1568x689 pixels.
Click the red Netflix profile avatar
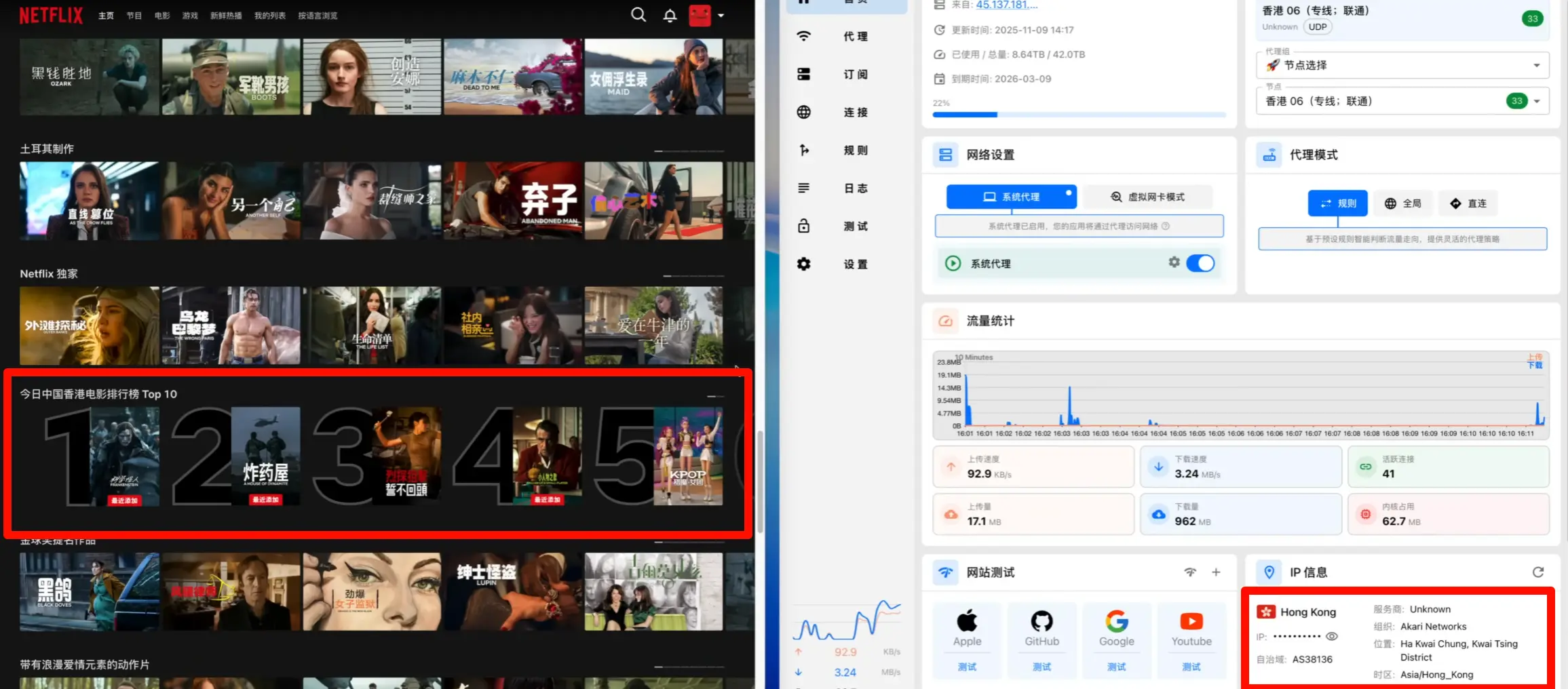[700, 16]
